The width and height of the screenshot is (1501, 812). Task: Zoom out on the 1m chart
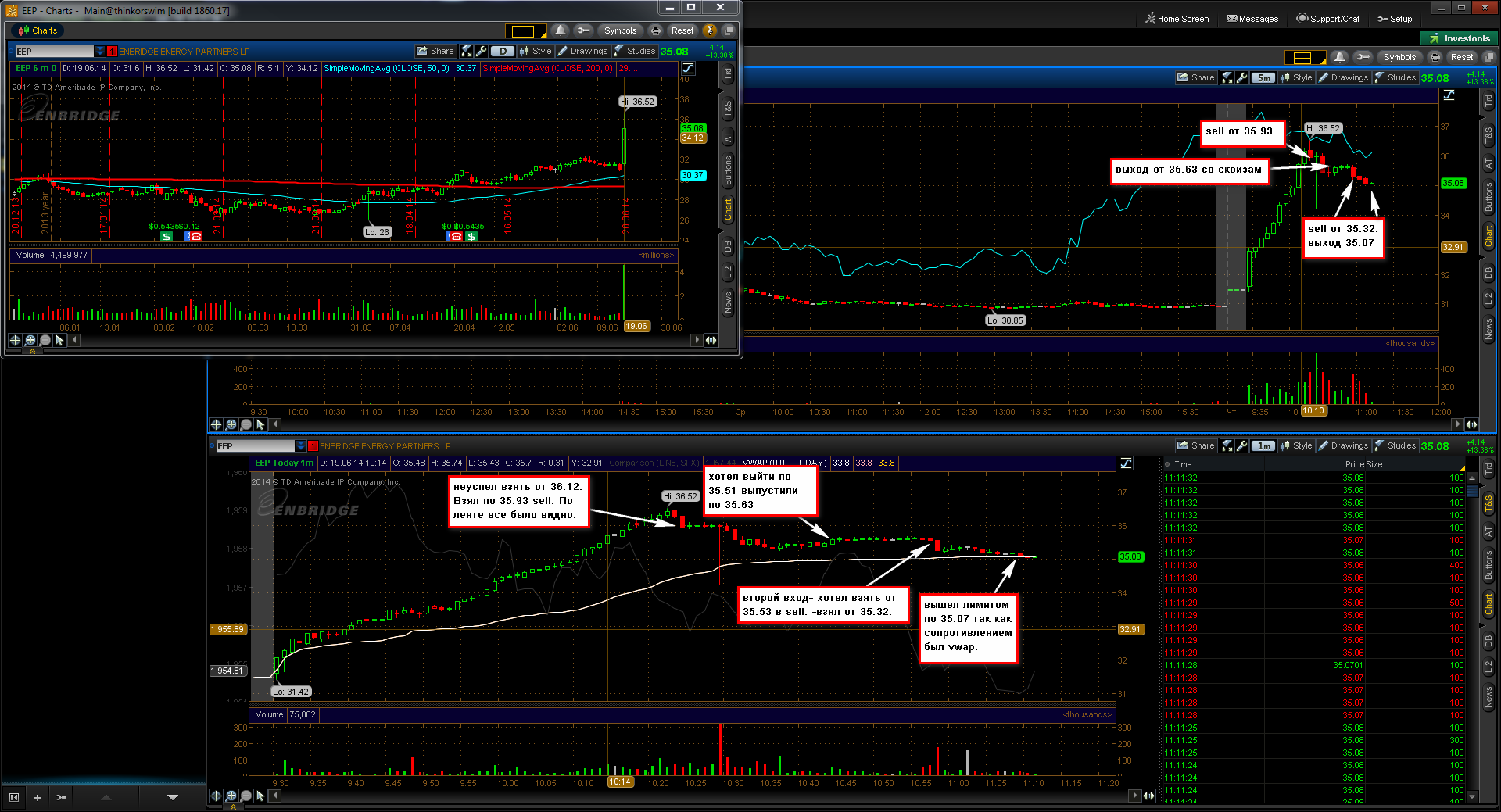(246, 796)
